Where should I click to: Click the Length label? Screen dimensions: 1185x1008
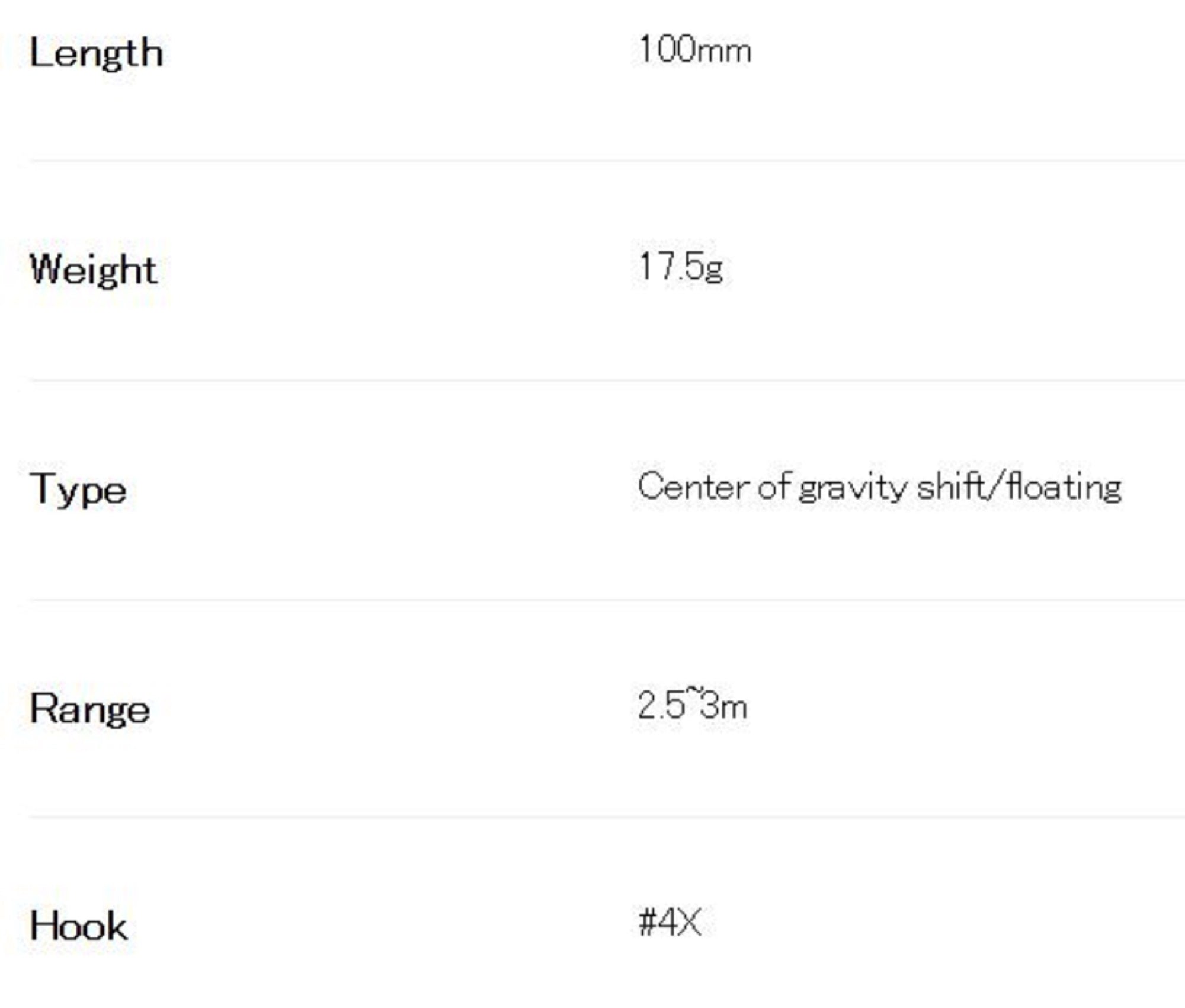96,53
